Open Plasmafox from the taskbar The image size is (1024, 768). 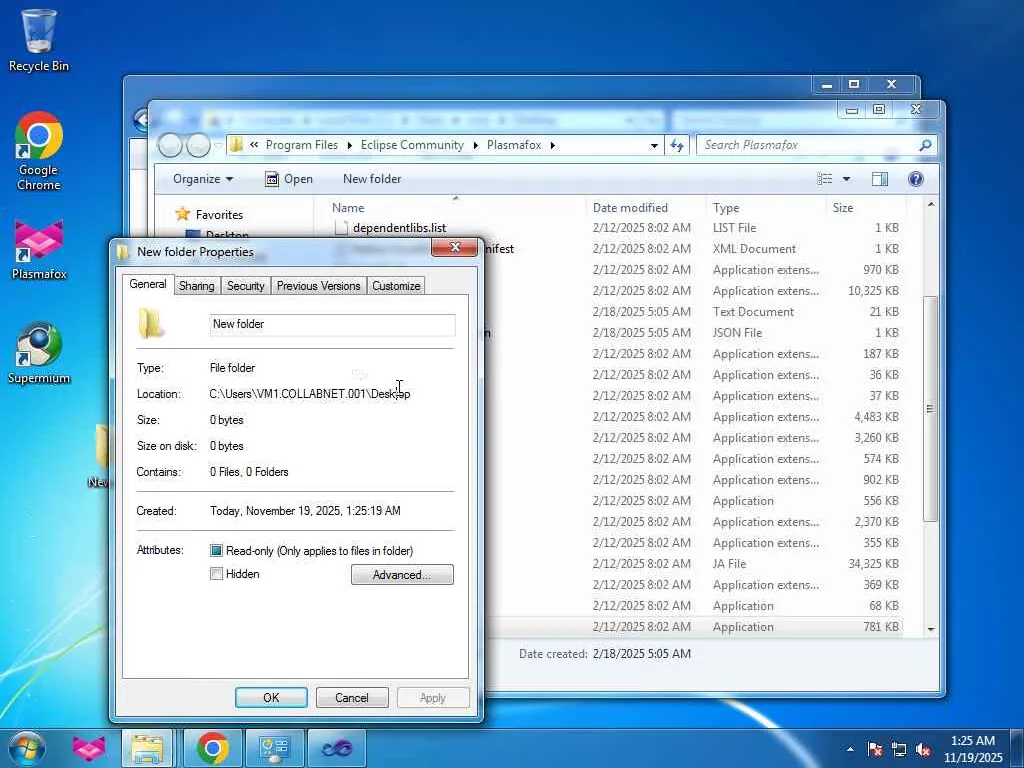pyautogui.click(x=89, y=748)
